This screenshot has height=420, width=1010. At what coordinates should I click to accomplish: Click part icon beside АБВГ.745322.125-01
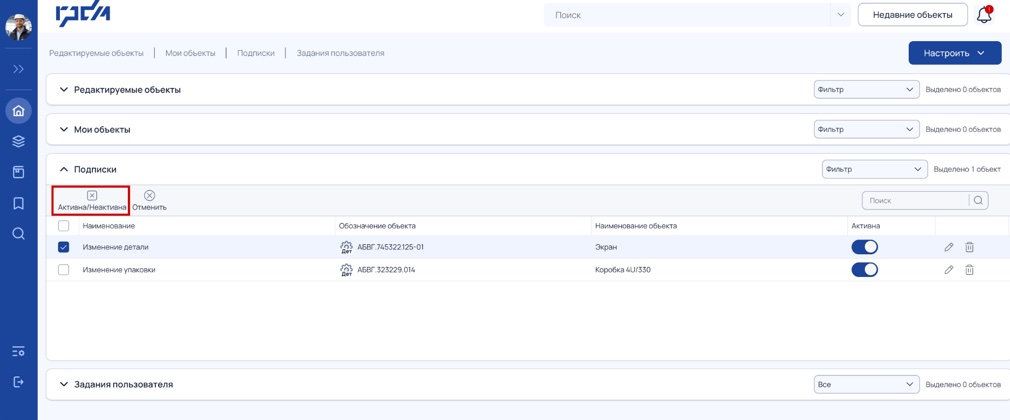click(x=347, y=247)
